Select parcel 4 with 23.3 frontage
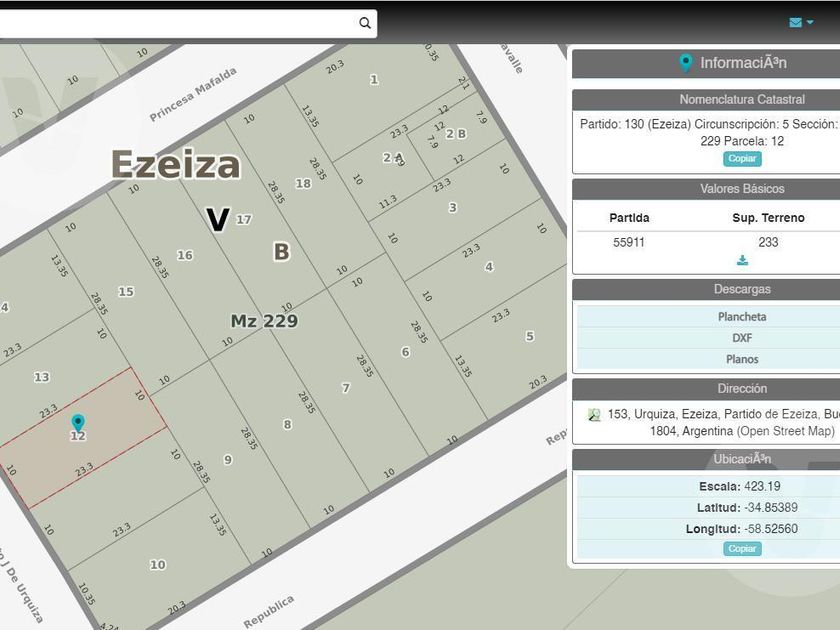The width and height of the screenshot is (840, 630). coord(489,267)
